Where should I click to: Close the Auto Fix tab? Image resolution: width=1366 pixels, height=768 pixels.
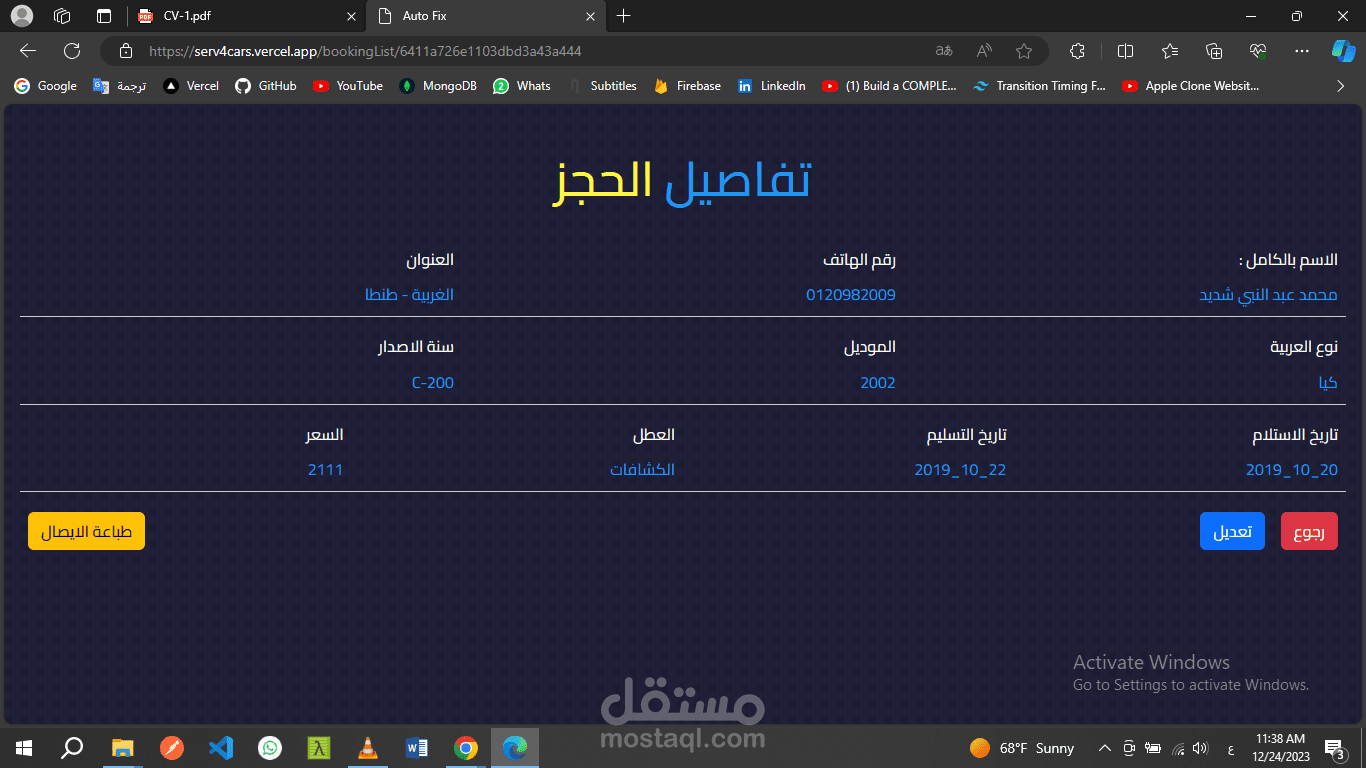pos(590,16)
